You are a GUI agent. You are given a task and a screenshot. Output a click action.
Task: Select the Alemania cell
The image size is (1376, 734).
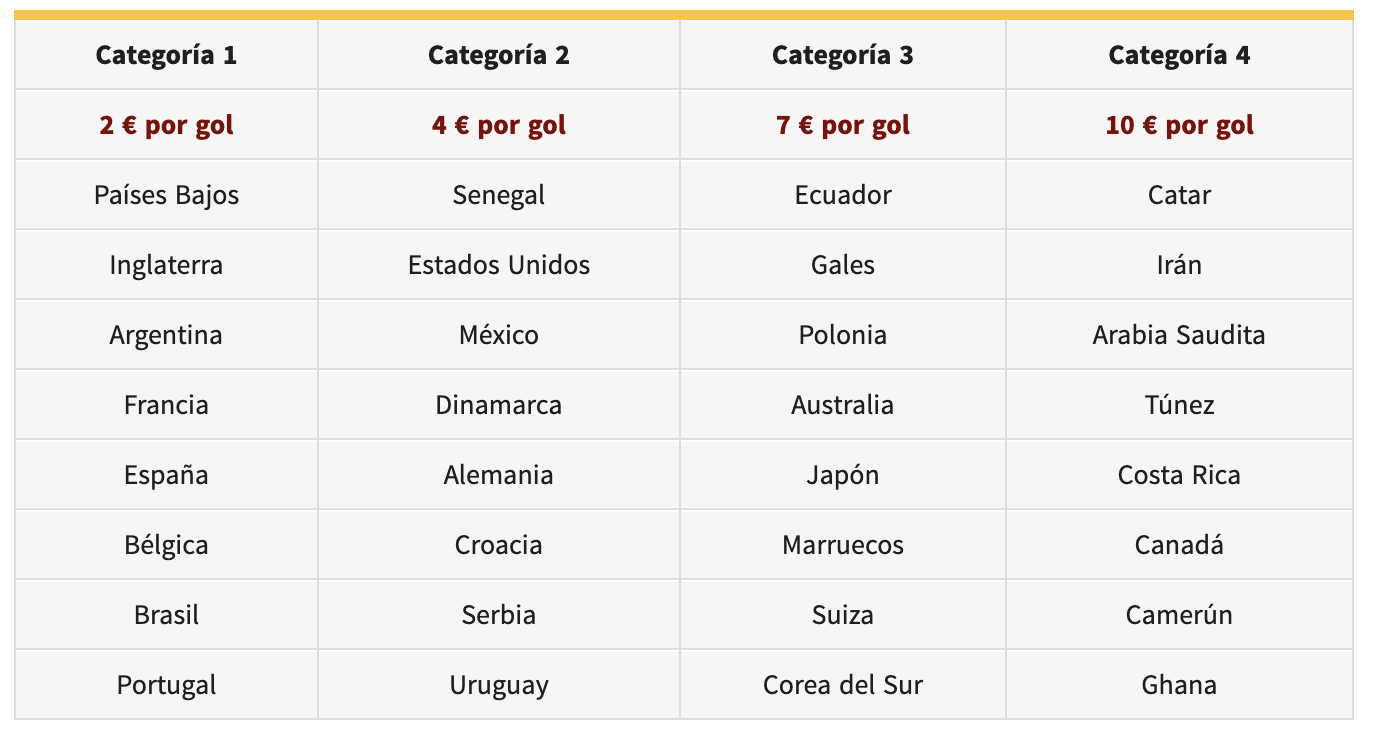click(499, 475)
